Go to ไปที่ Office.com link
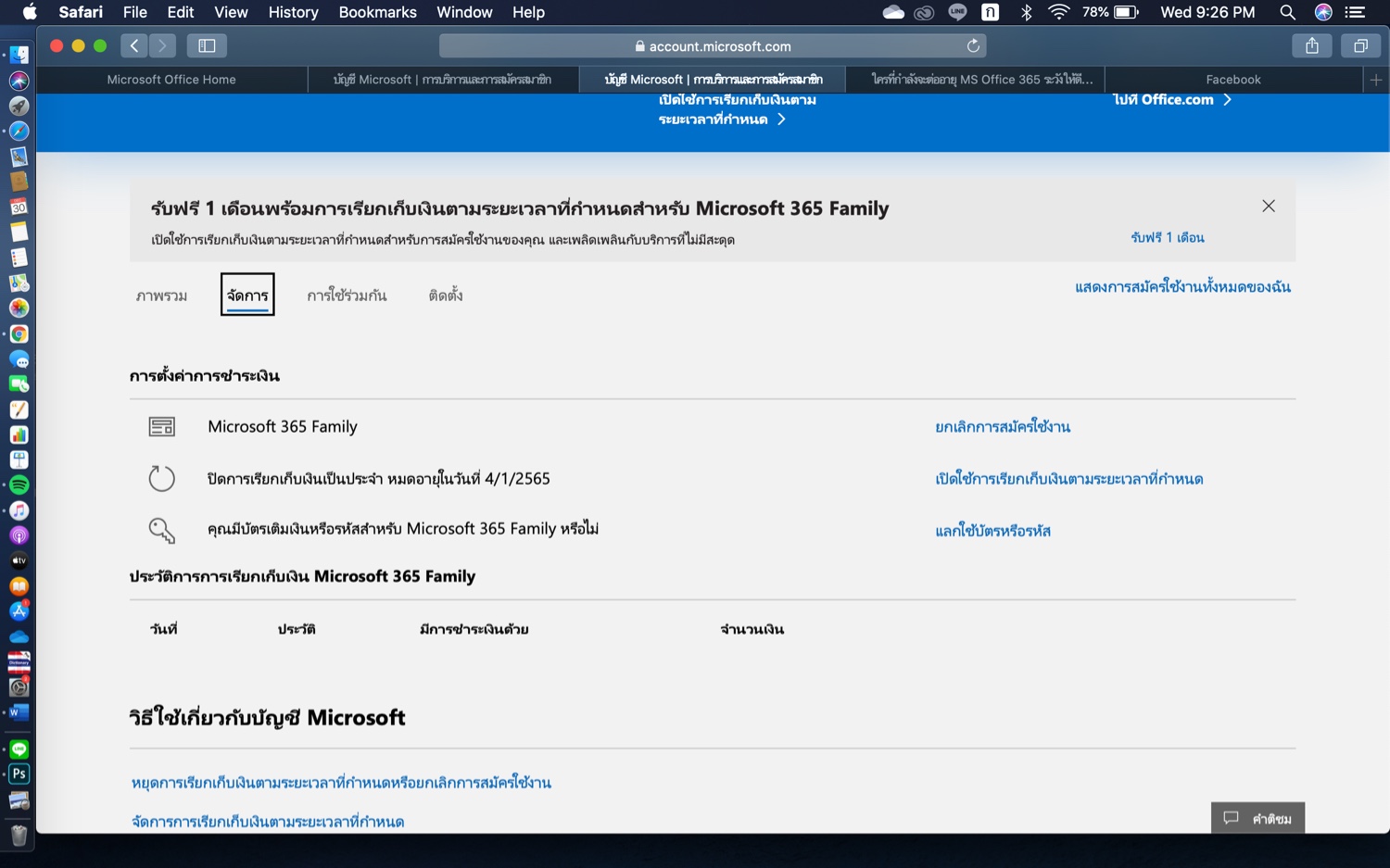The height and width of the screenshot is (868, 1390). click(x=1172, y=99)
